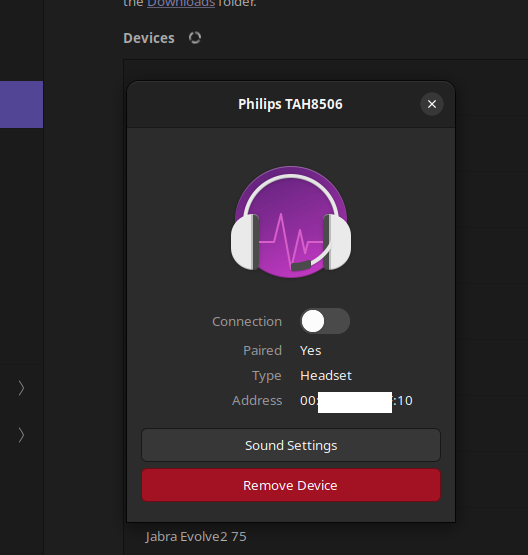
Task: Expand the first sidebar chevron arrow
Action: 21,388
